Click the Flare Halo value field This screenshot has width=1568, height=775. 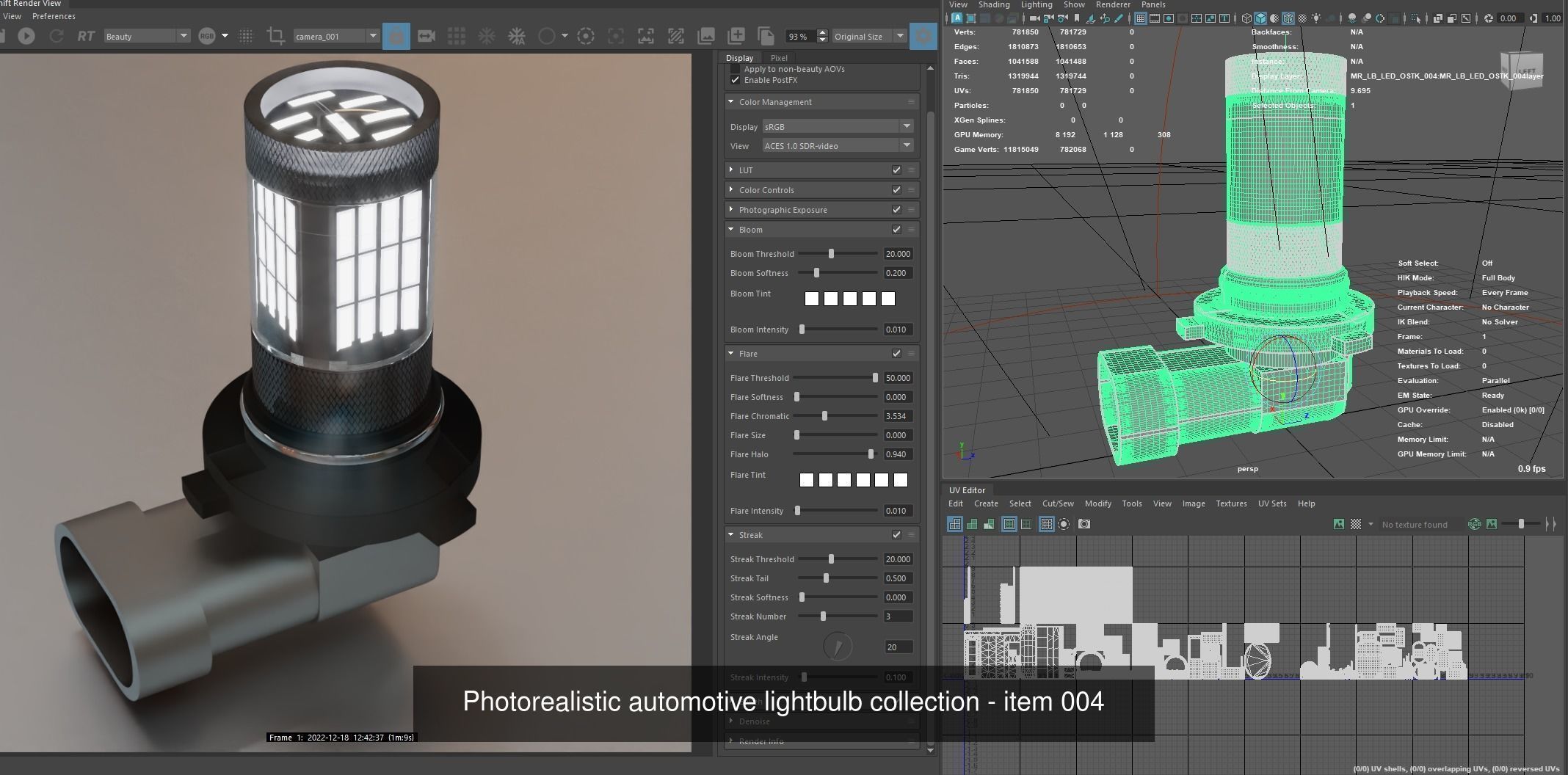(x=899, y=454)
